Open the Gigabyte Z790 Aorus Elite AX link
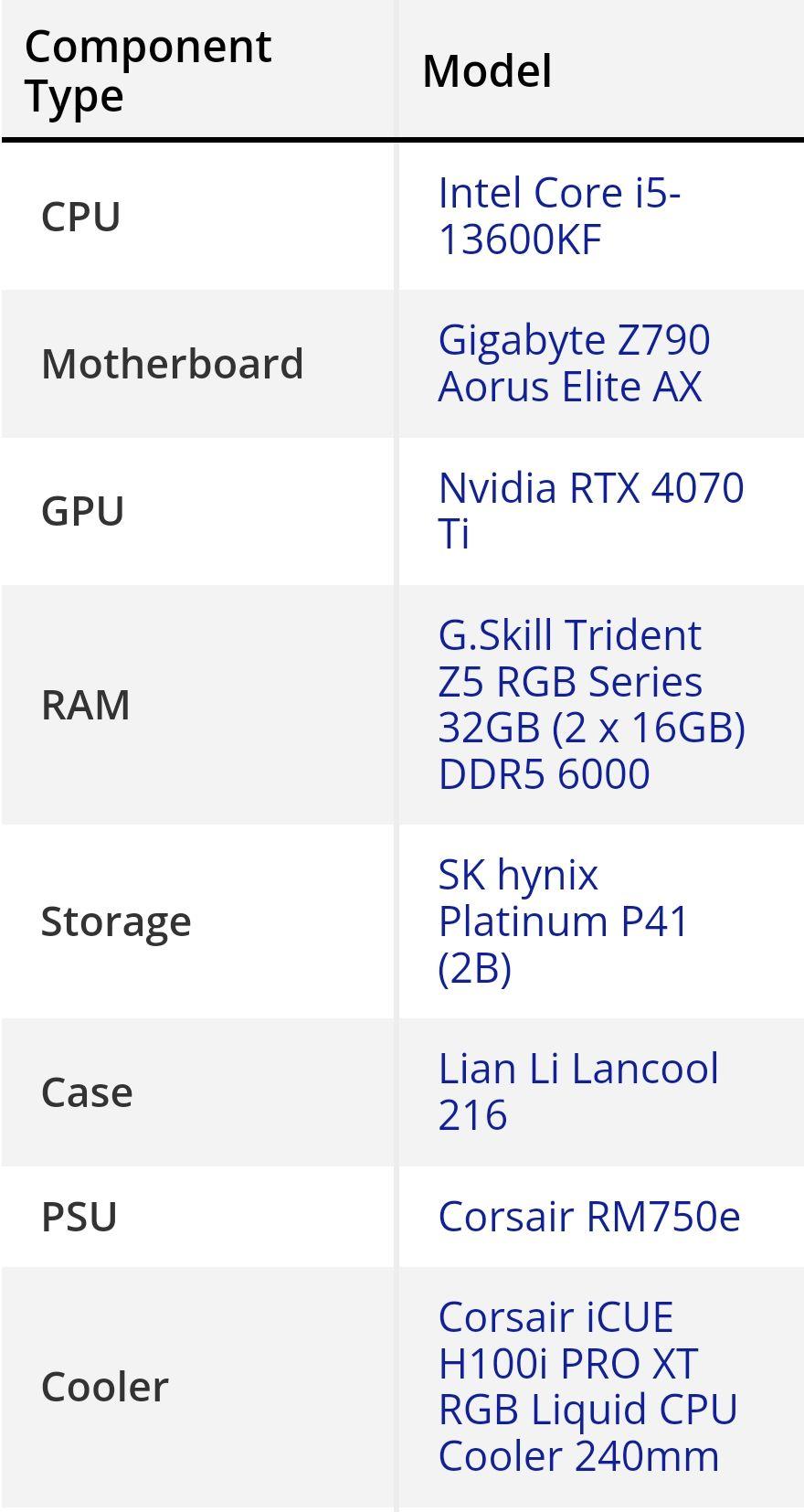This screenshot has height=1512, width=804. (574, 363)
